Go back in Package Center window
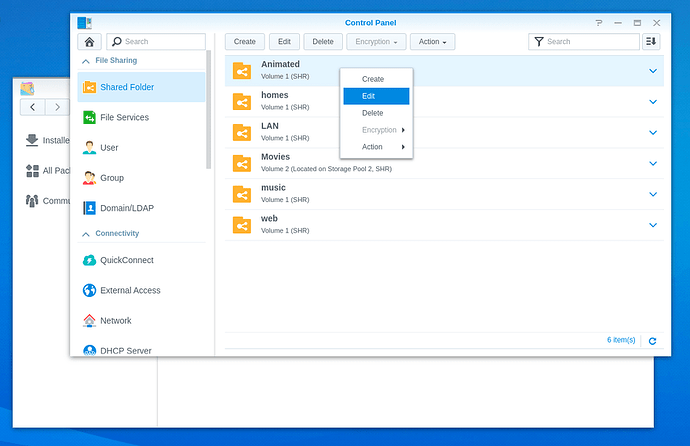 (x=32, y=107)
